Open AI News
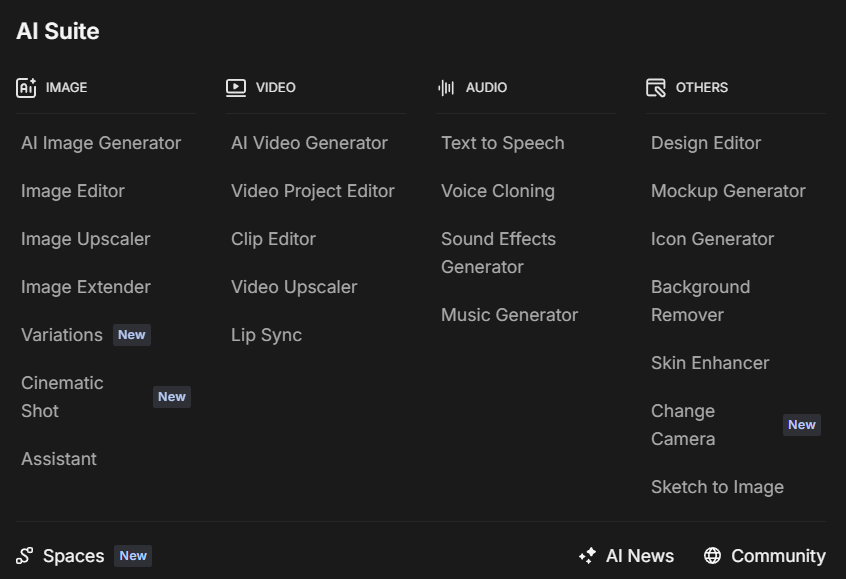 coord(640,556)
